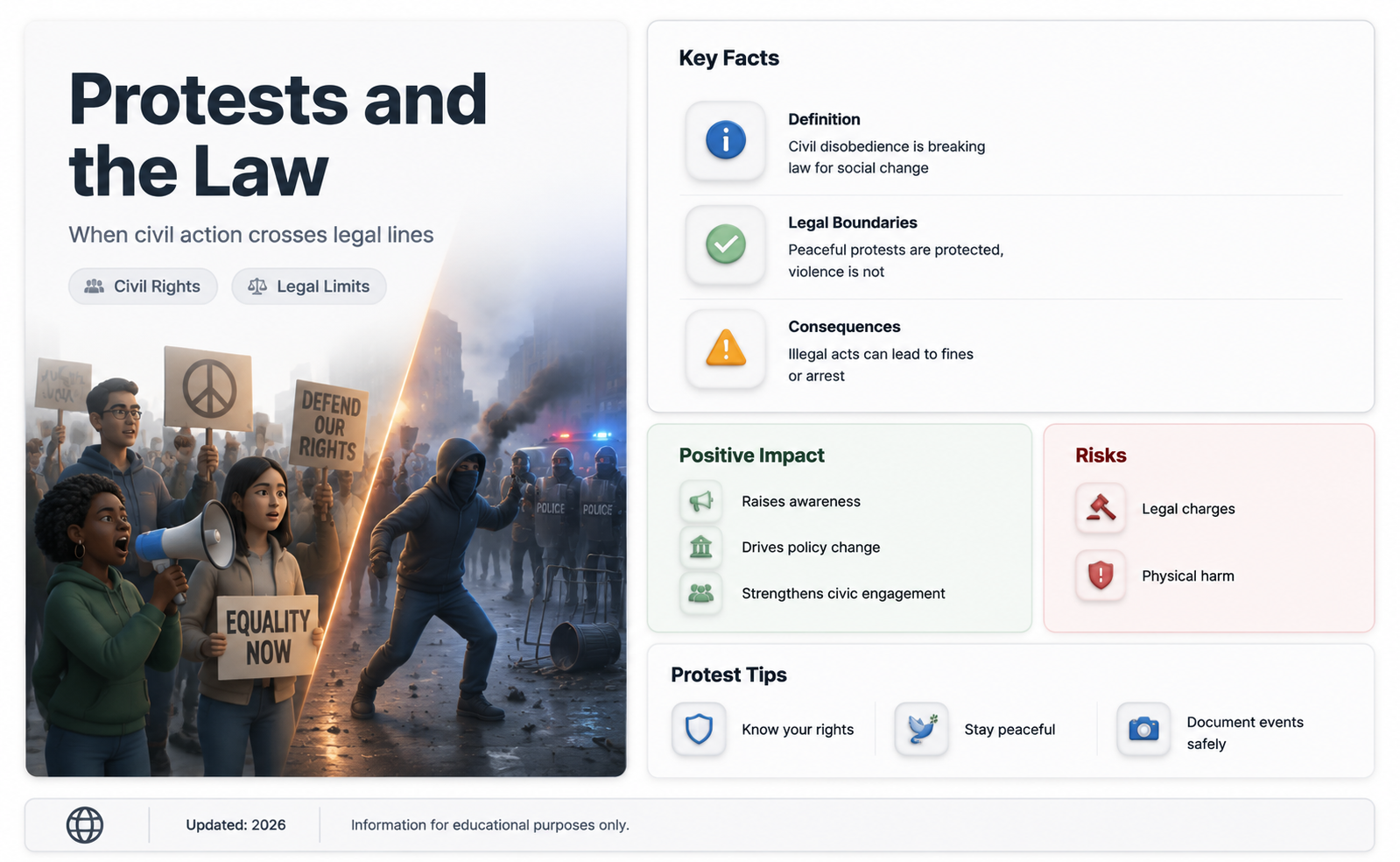Click the Positive Impact heading
The image size is (1400, 862).
[x=751, y=456]
